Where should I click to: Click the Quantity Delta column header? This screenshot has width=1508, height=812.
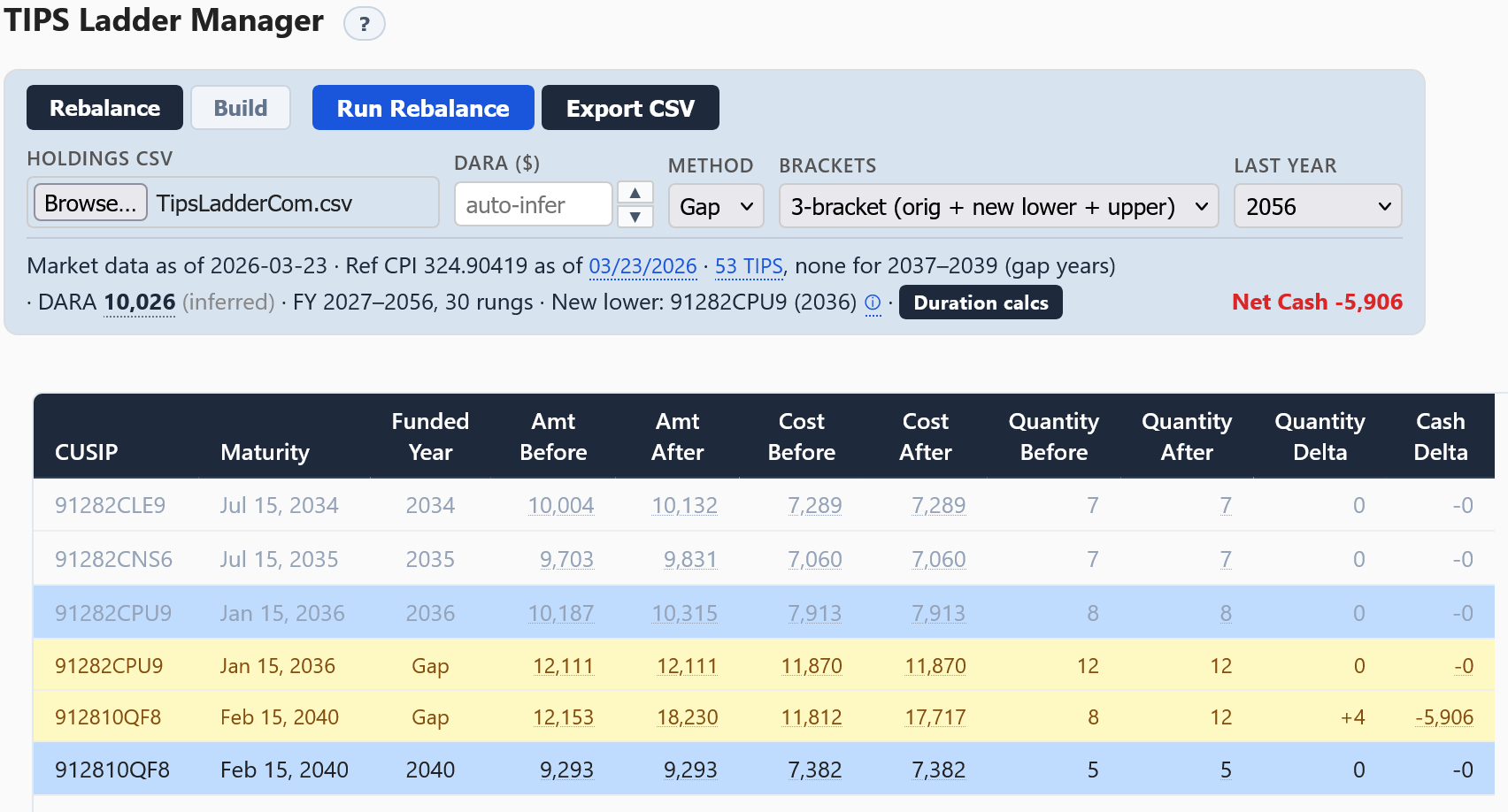[1319, 436]
